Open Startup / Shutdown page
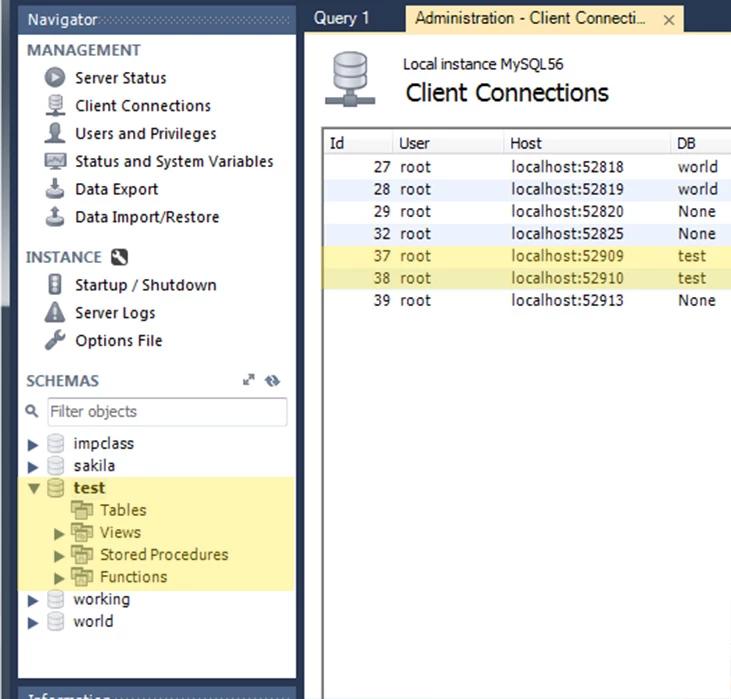Screen dimensions: 731x699 coord(145,285)
